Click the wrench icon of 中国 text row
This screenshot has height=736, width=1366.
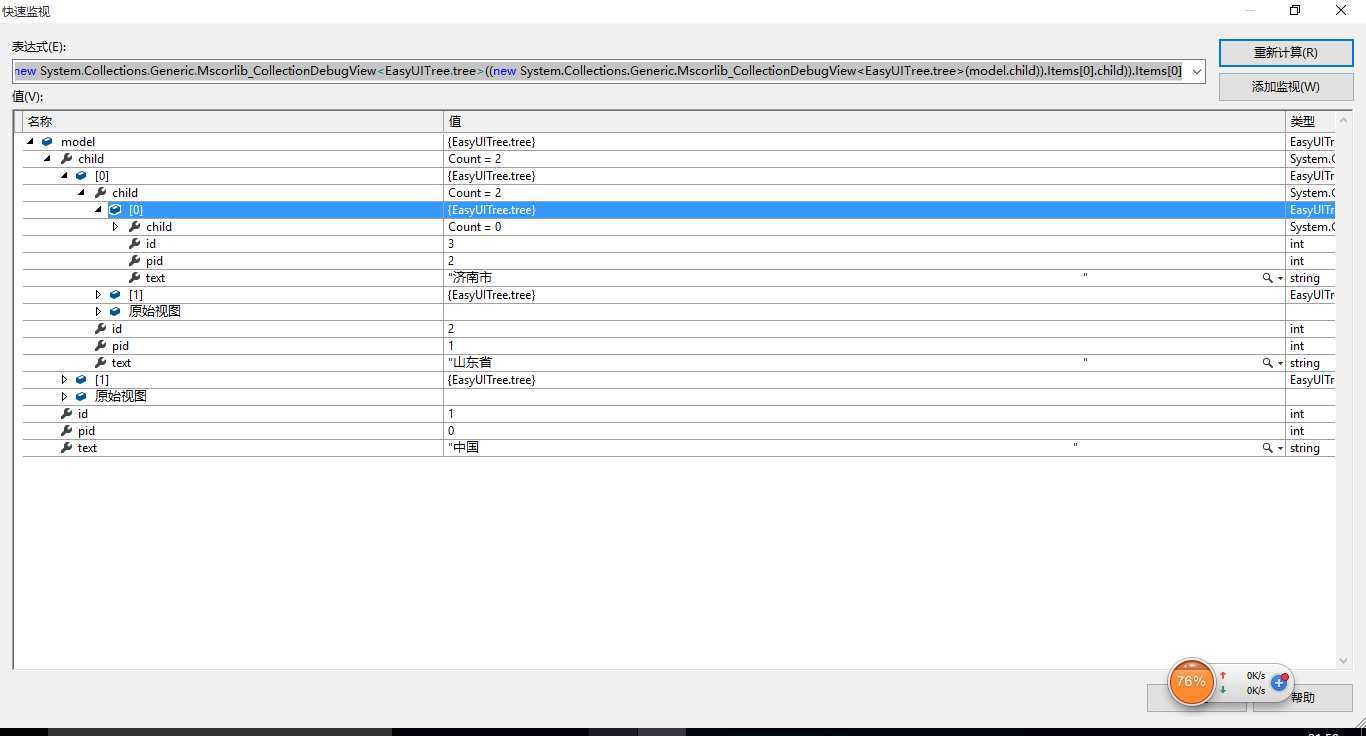66,448
